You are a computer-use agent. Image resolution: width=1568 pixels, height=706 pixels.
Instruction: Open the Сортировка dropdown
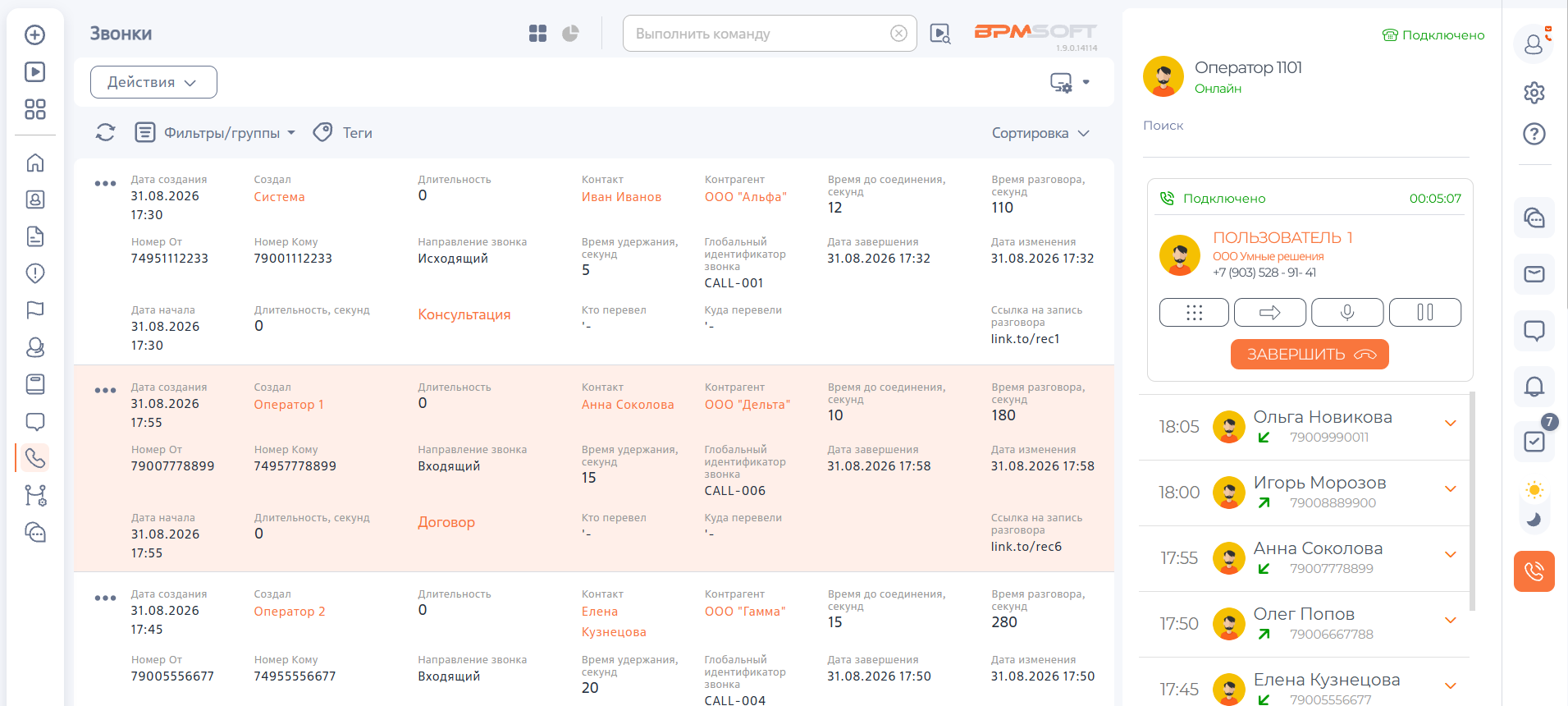tap(1040, 133)
